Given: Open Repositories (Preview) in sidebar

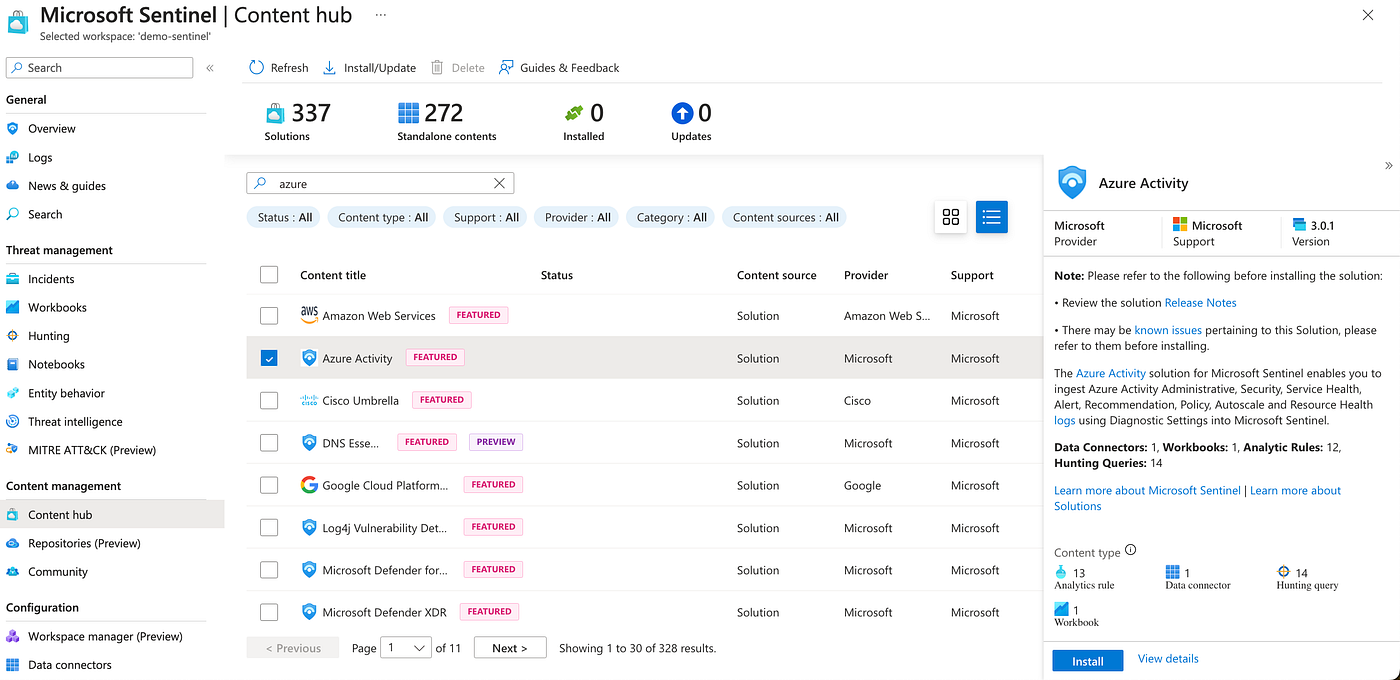Looking at the screenshot, I should point(84,543).
